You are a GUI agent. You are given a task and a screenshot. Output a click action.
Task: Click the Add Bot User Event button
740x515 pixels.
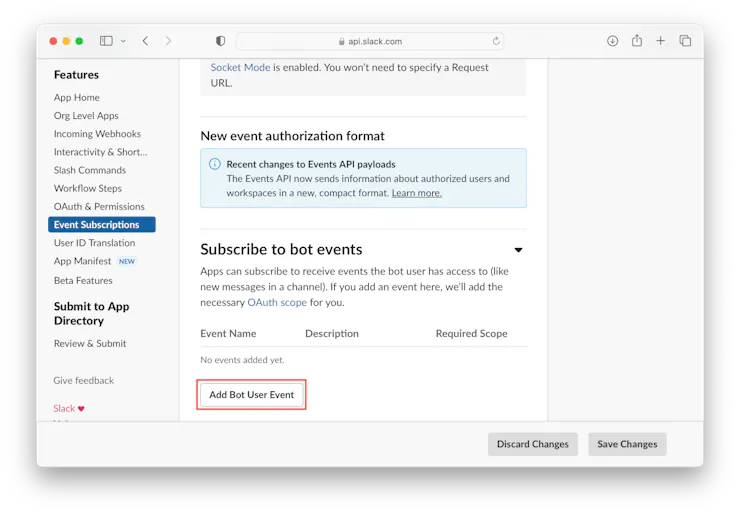[251, 395]
